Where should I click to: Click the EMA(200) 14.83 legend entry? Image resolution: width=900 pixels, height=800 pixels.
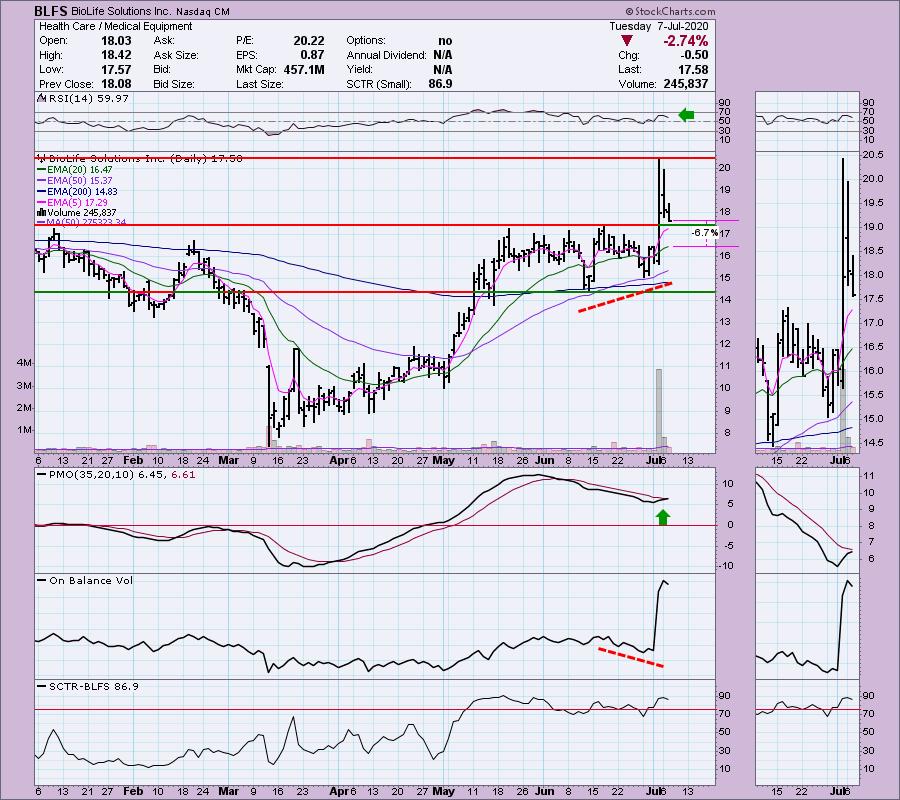[x=77, y=192]
